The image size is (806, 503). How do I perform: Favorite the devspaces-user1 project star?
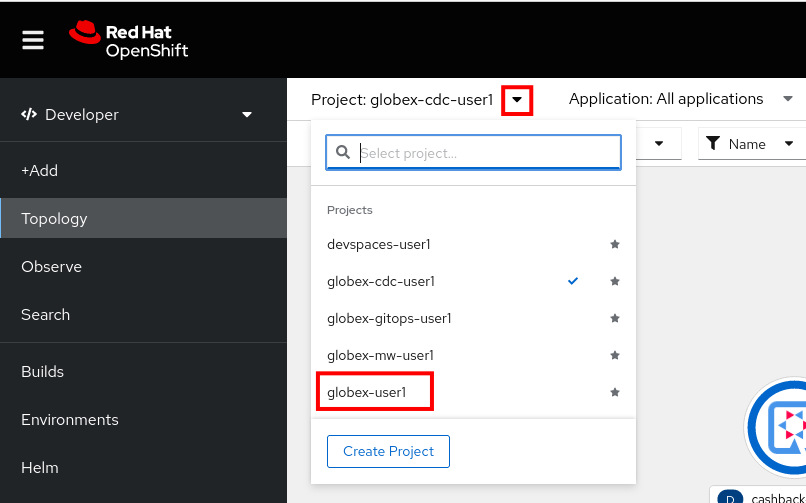point(614,245)
